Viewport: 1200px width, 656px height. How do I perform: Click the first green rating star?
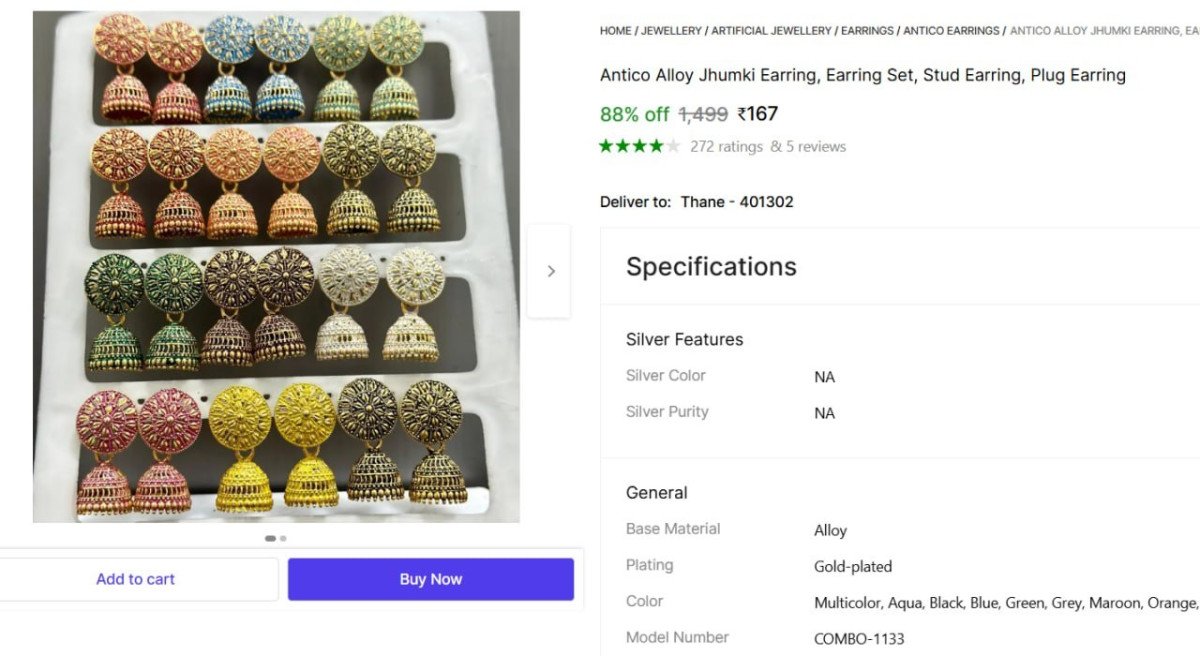click(606, 146)
